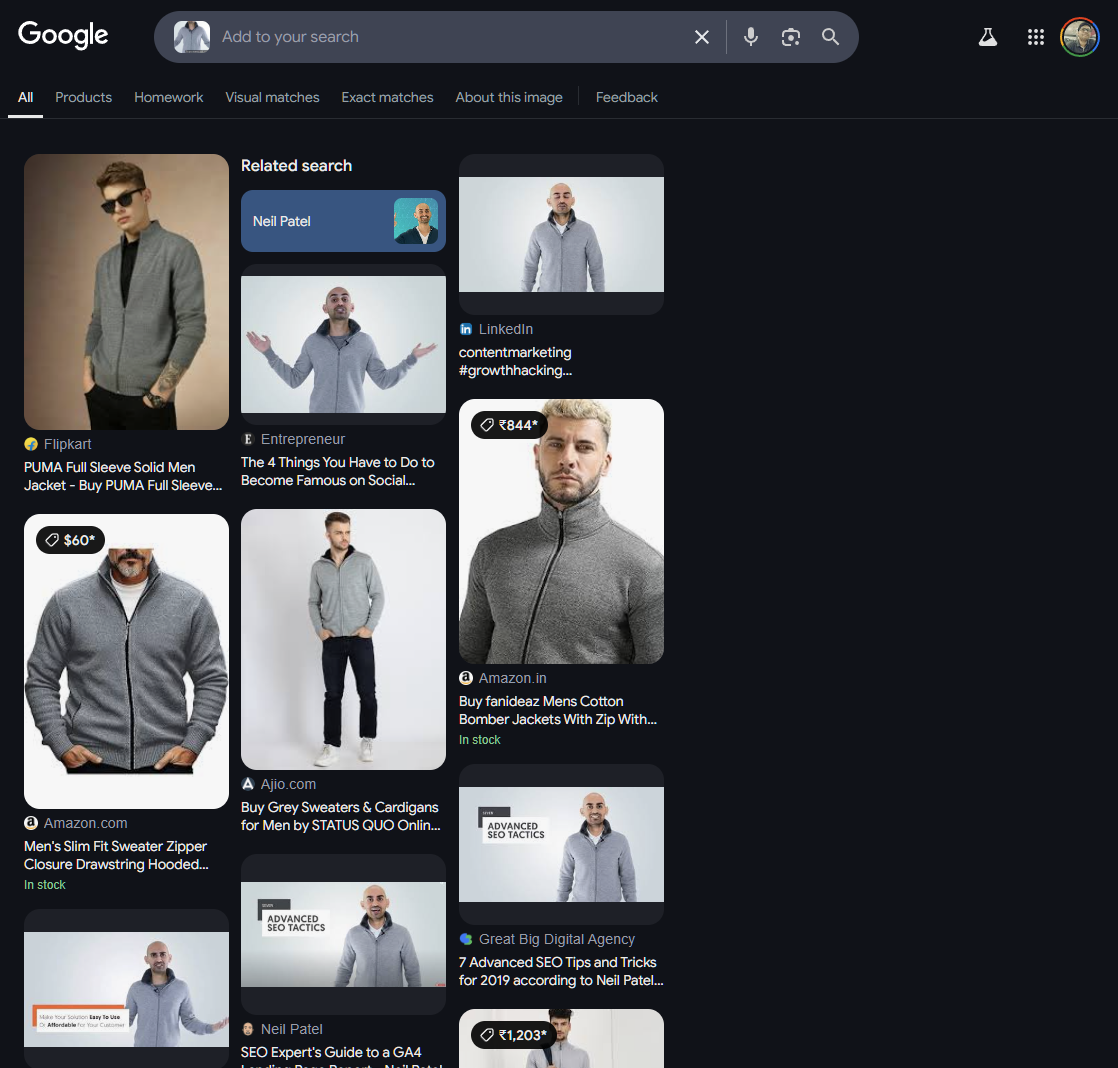The height and width of the screenshot is (1068, 1118).
Task: Click the 'Related search' heading
Action: 296,165
